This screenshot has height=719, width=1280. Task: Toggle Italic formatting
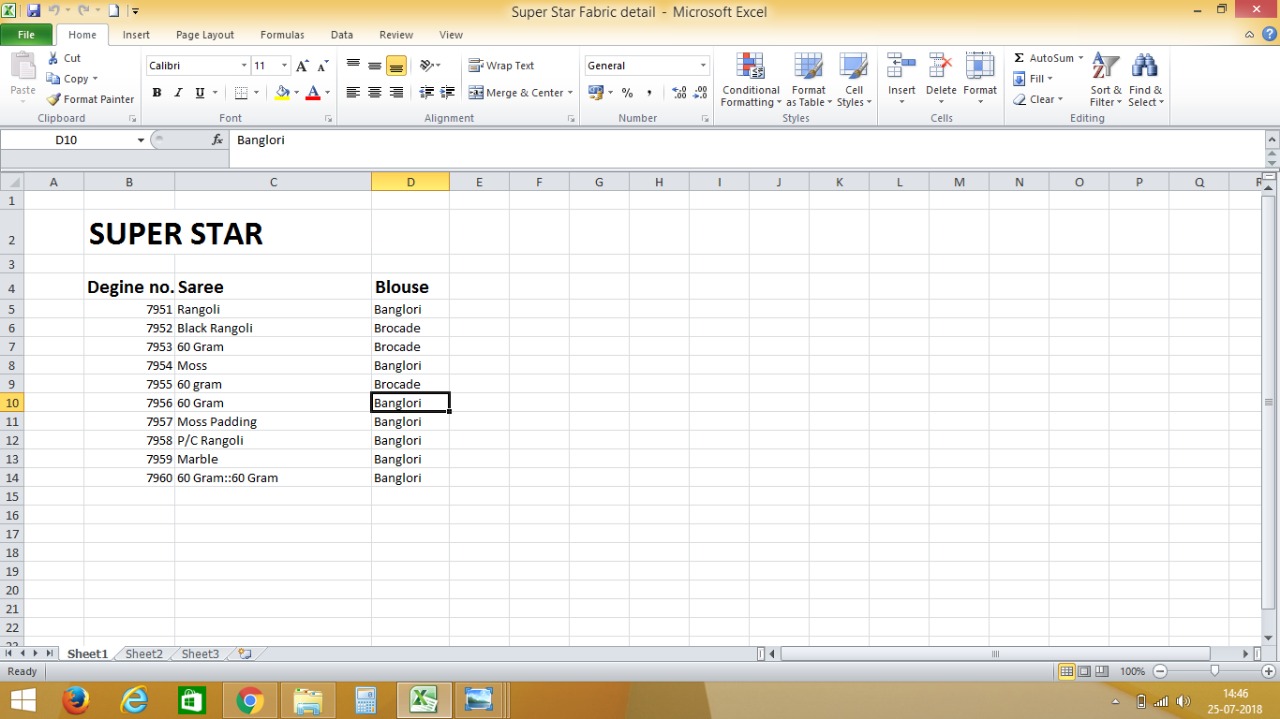[x=178, y=93]
